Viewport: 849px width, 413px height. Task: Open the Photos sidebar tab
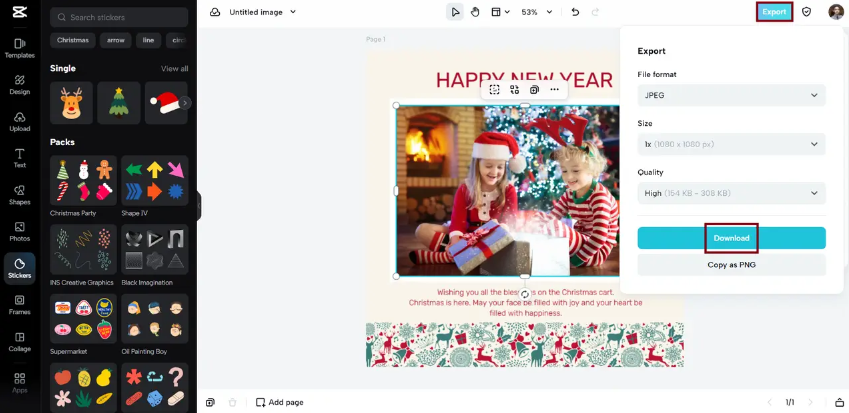click(x=19, y=232)
